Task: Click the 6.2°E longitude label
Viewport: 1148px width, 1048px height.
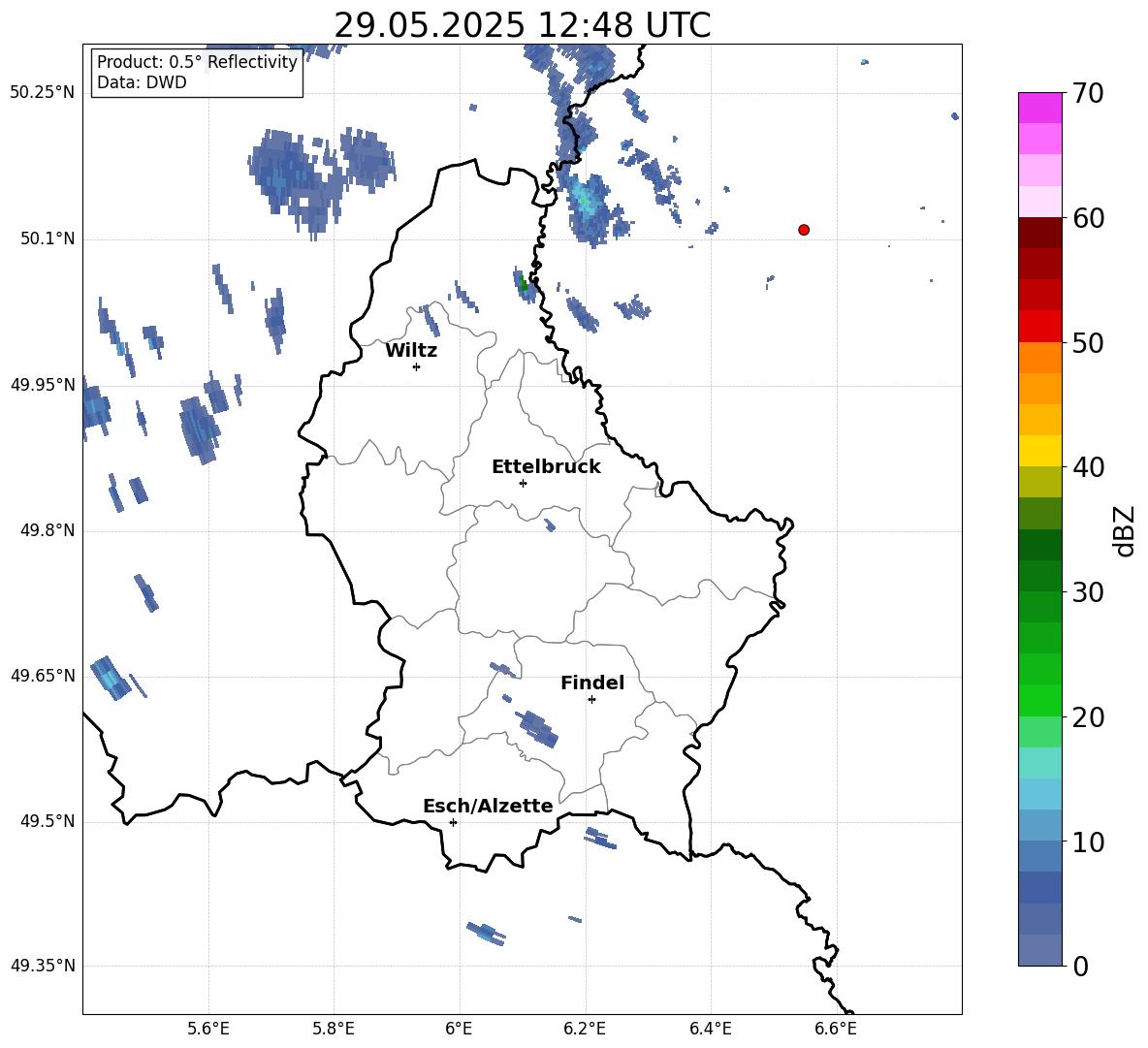Action: [585, 1029]
